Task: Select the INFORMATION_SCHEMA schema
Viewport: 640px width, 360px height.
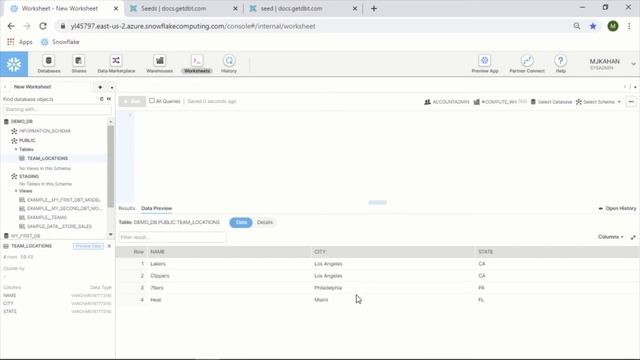Action: 44,131
